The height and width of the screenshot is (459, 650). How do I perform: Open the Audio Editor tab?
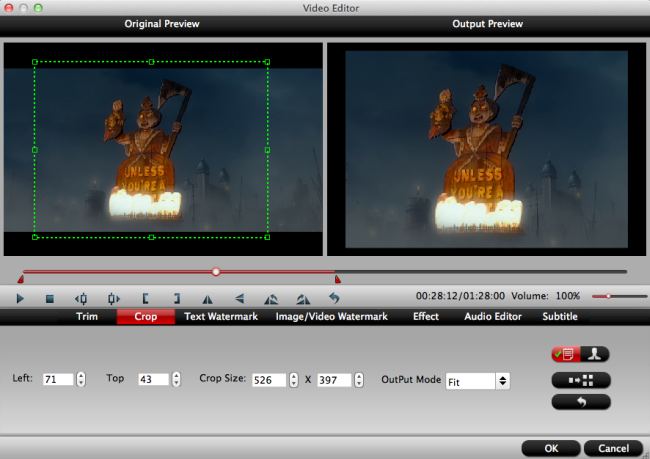point(492,316)
